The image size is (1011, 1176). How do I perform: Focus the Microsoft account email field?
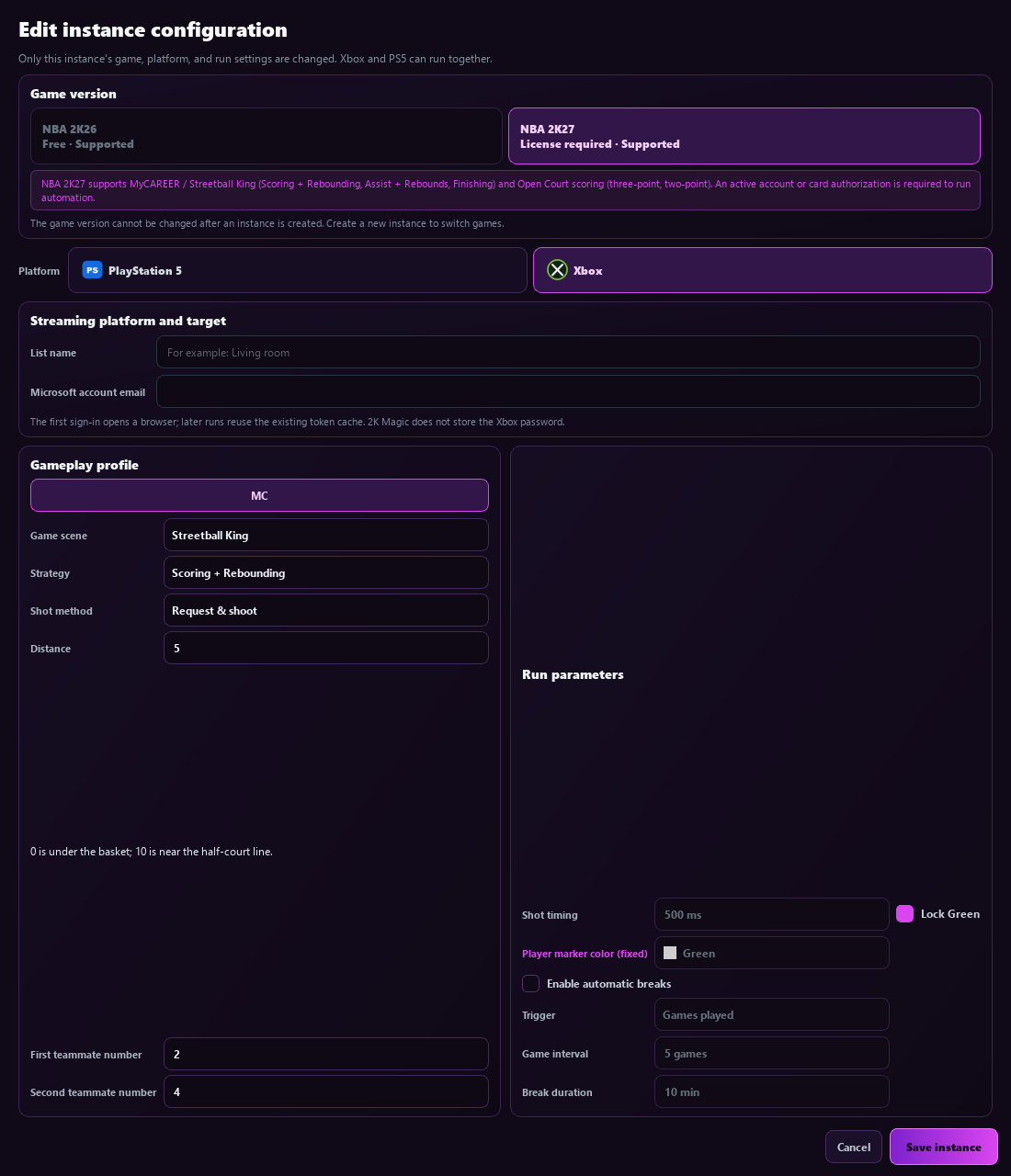(x=568, y=391)
